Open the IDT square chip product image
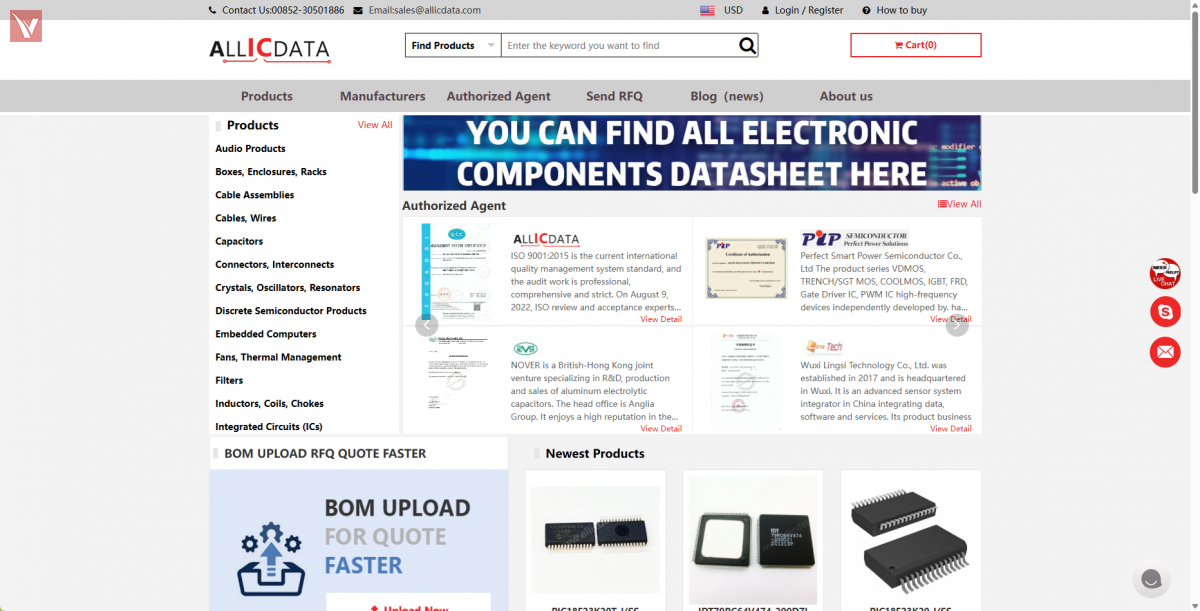1200x611 pixels. (753, 540)
